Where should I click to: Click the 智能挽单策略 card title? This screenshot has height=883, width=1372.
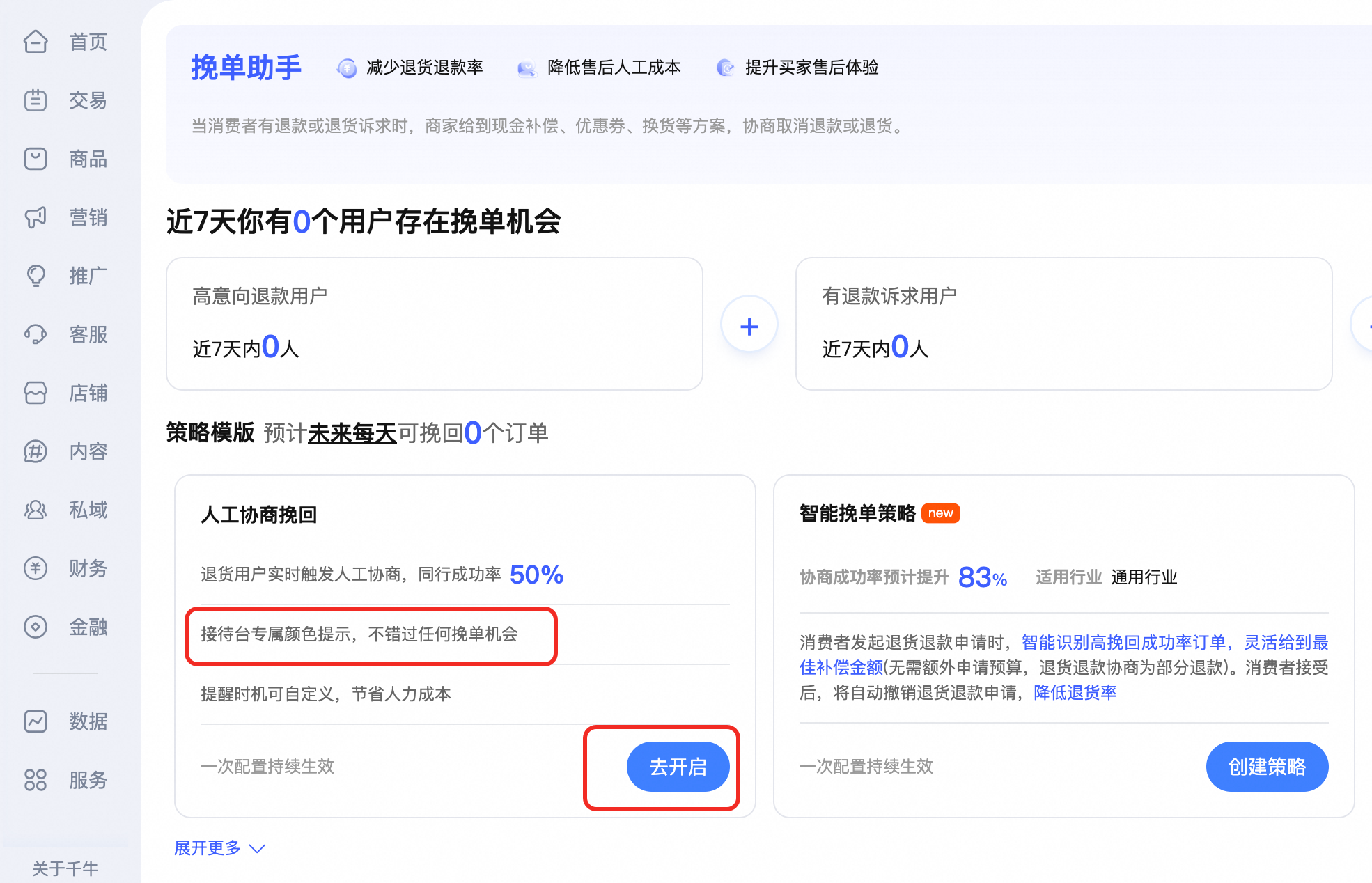[x=858, y=513]
